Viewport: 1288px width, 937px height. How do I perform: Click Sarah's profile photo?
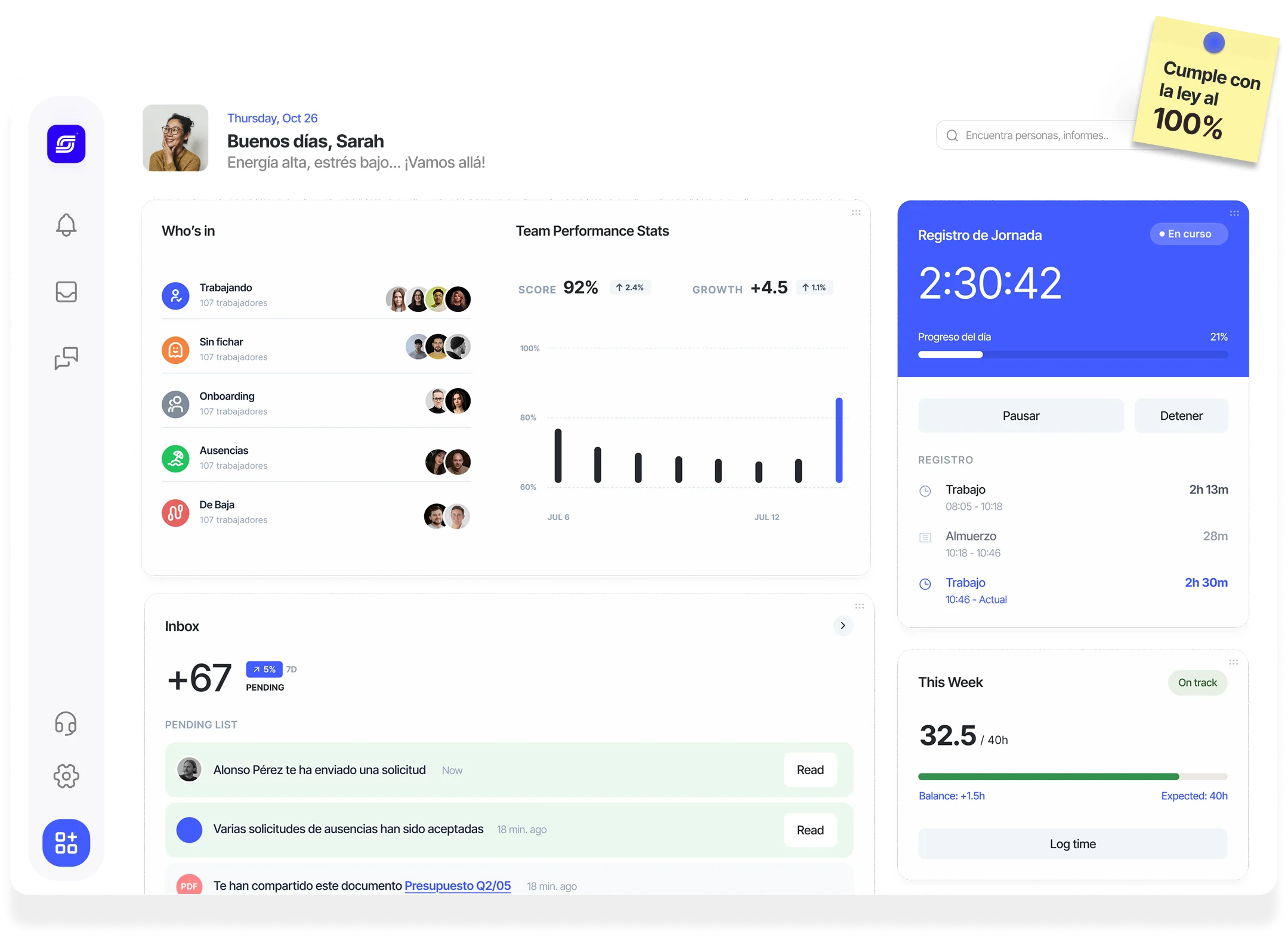[x=175, y=138]
